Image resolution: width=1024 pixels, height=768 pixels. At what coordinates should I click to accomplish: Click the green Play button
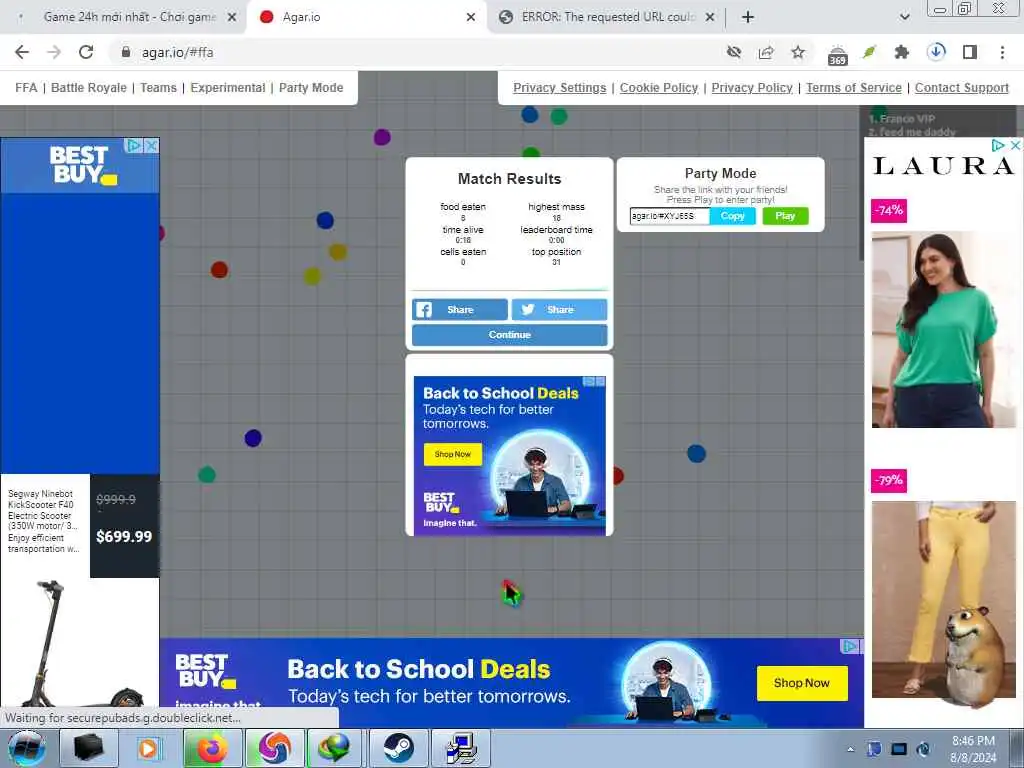(x=785, y=216)
